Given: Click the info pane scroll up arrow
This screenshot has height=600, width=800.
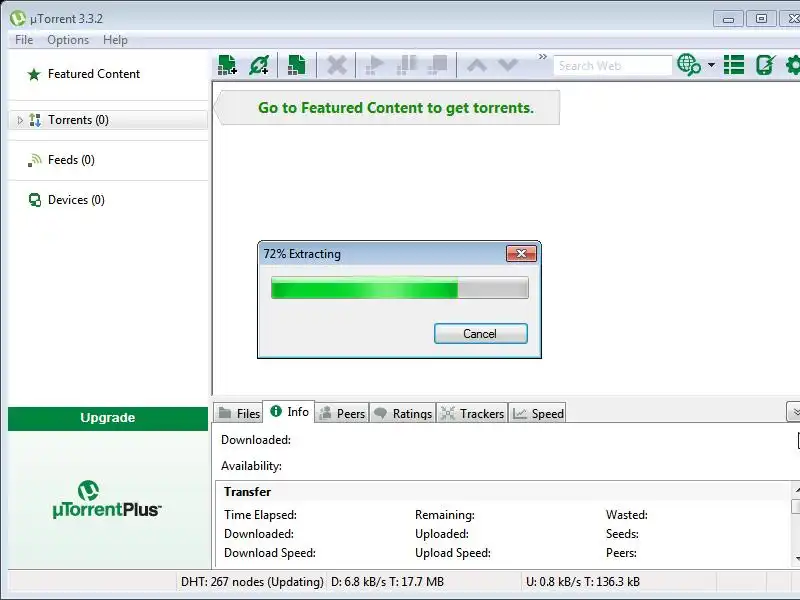Looking at the screenshot, I should [x=796, y=490].
